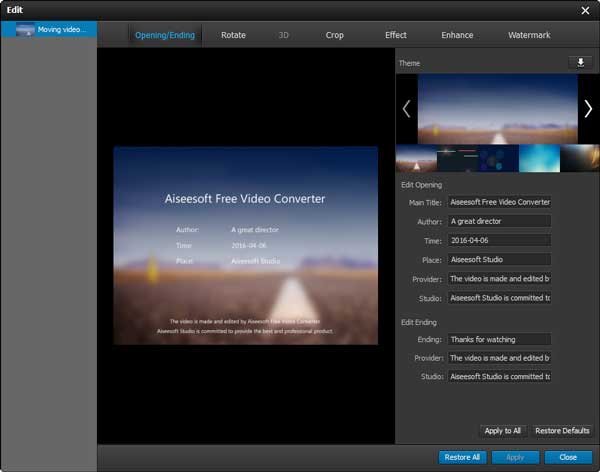Switch to the Enhance tab
Image resolution: width=600 pixels, height=472 pixels.
(457, 35)
